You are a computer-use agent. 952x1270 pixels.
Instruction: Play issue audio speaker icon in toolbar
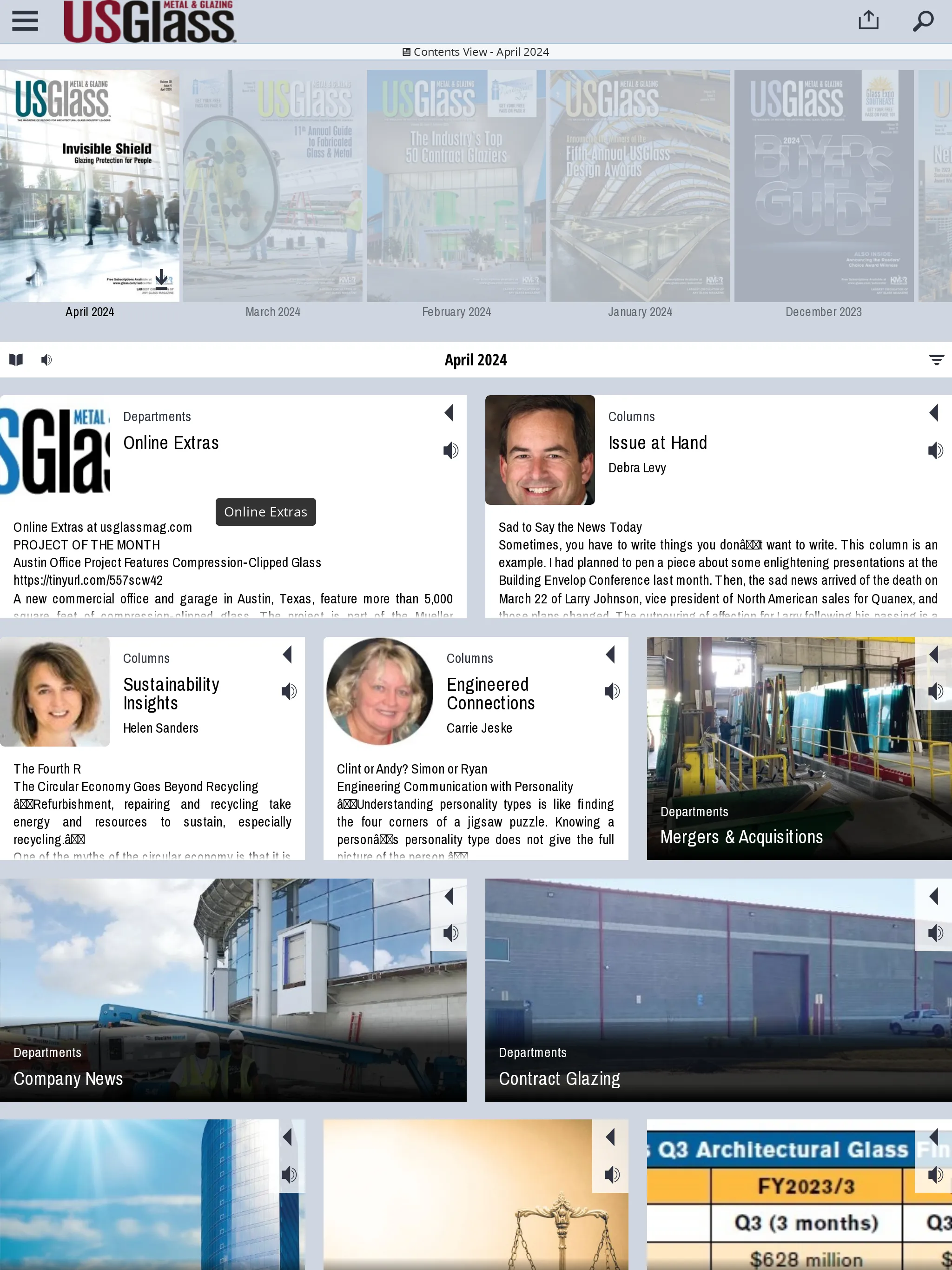click(46, 360)
